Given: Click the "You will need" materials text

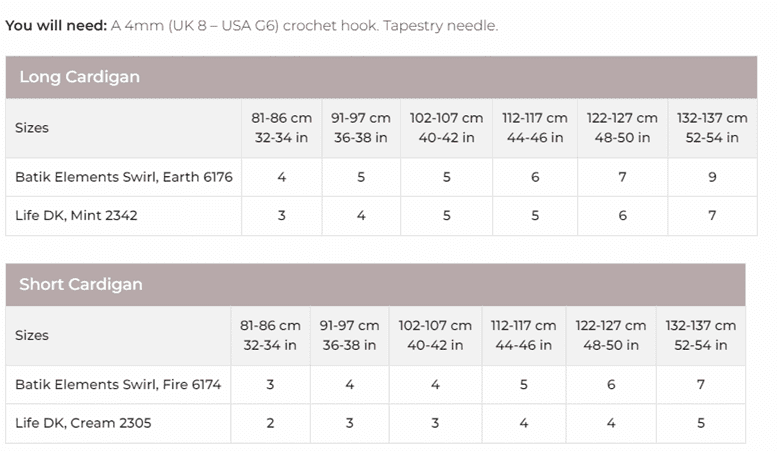Looking at the screenshot, I should click(251, 25).
